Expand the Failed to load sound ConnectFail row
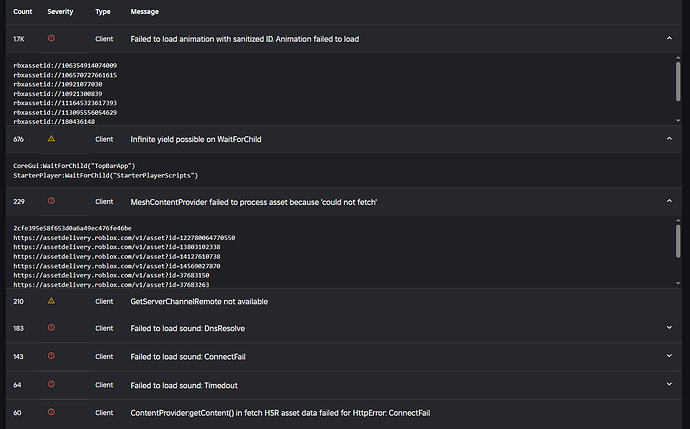 point(669,356)
